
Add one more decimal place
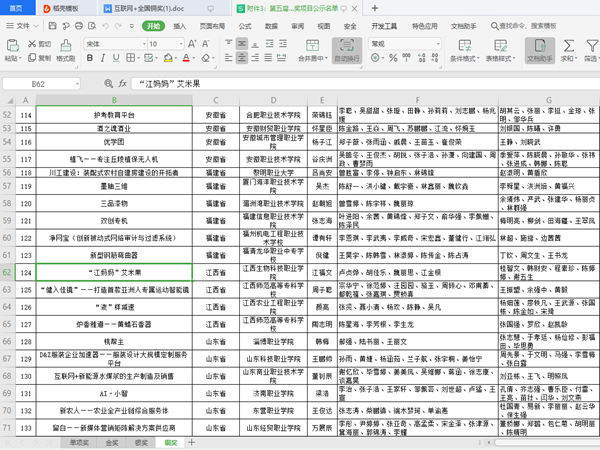pos(422,58)
